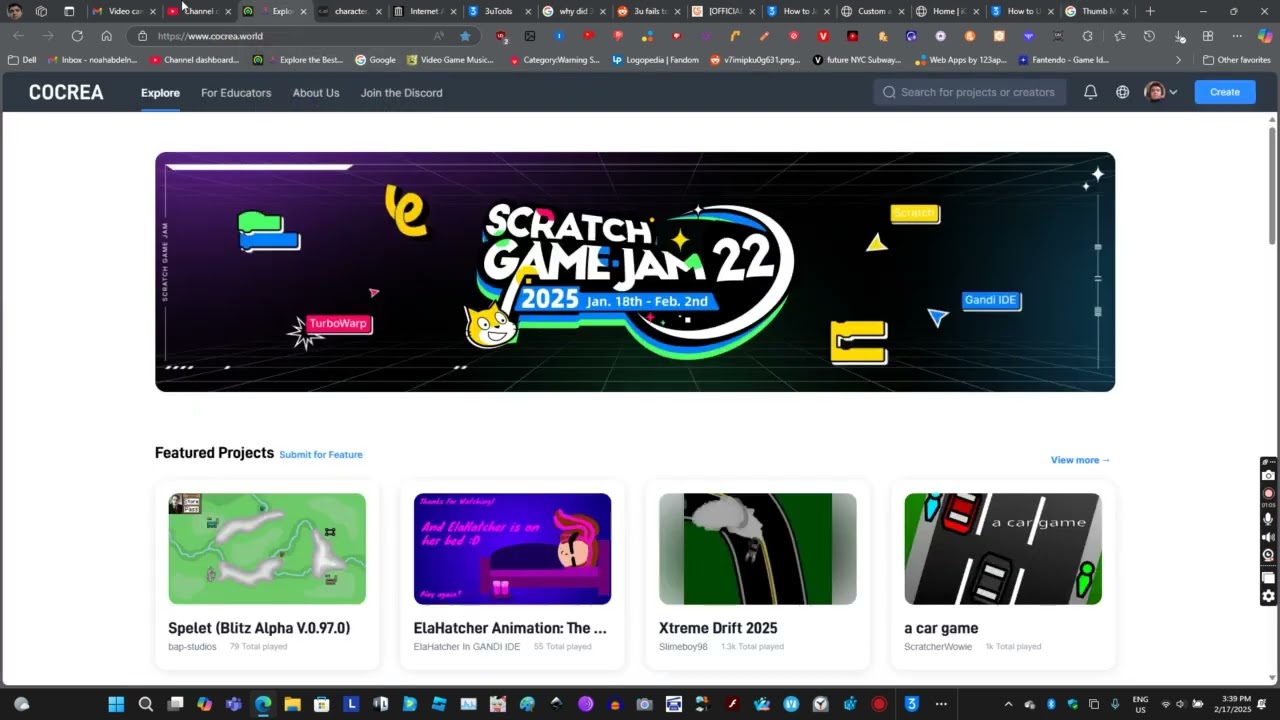
Task: Click the page vertical scrollbar
Action: [x=1272, y=185]
